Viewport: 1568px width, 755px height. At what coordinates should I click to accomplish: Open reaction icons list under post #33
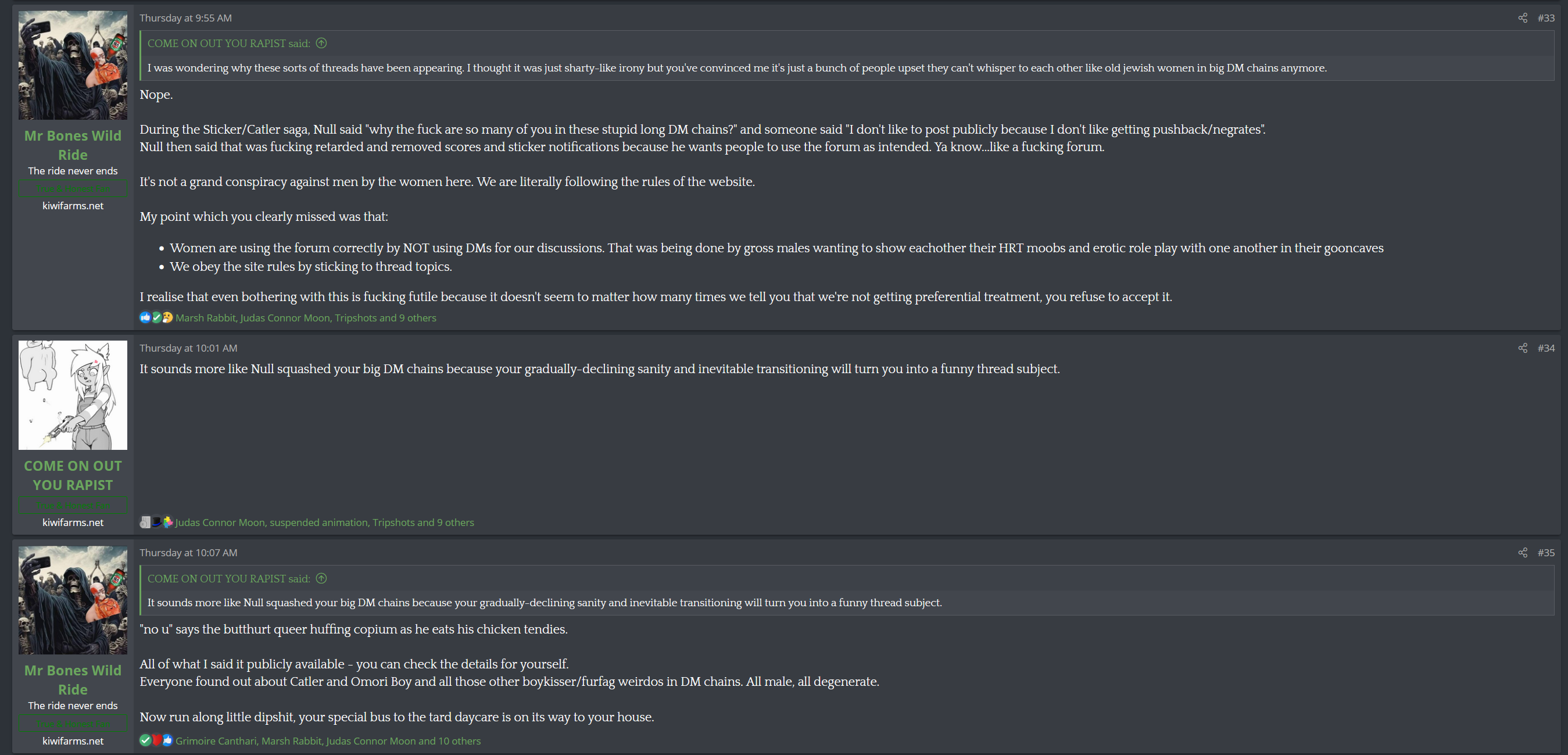[156, 317]
